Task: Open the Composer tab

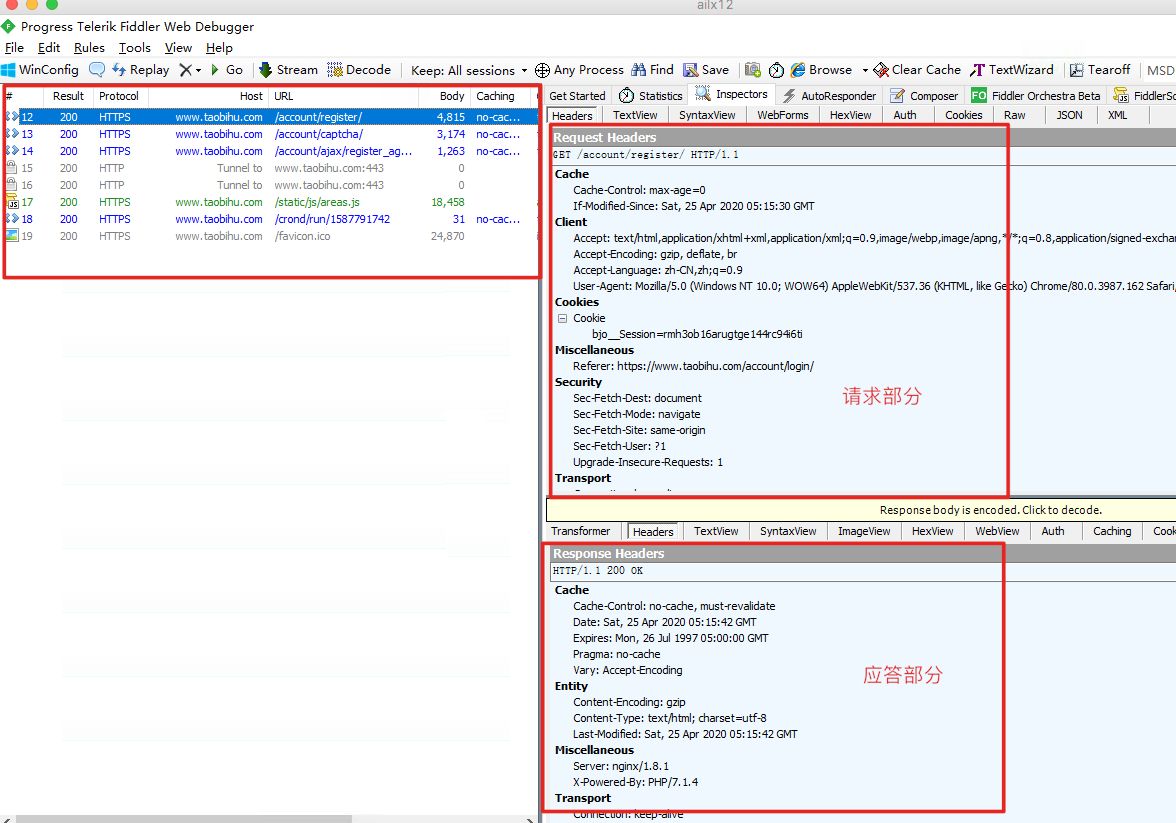Action: click(924, 96)
